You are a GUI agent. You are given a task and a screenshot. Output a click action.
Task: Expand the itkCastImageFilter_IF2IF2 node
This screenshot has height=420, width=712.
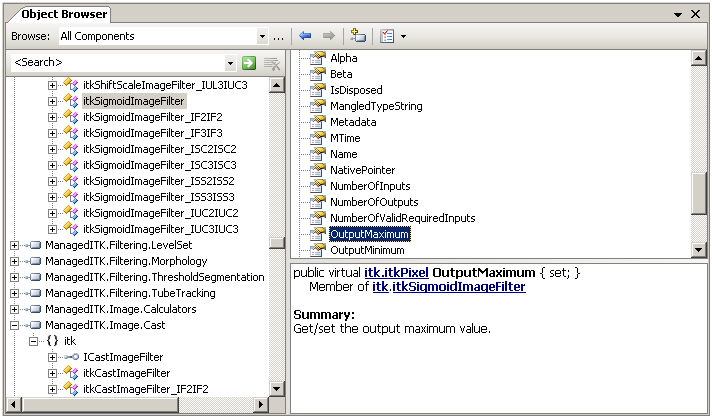53,389
